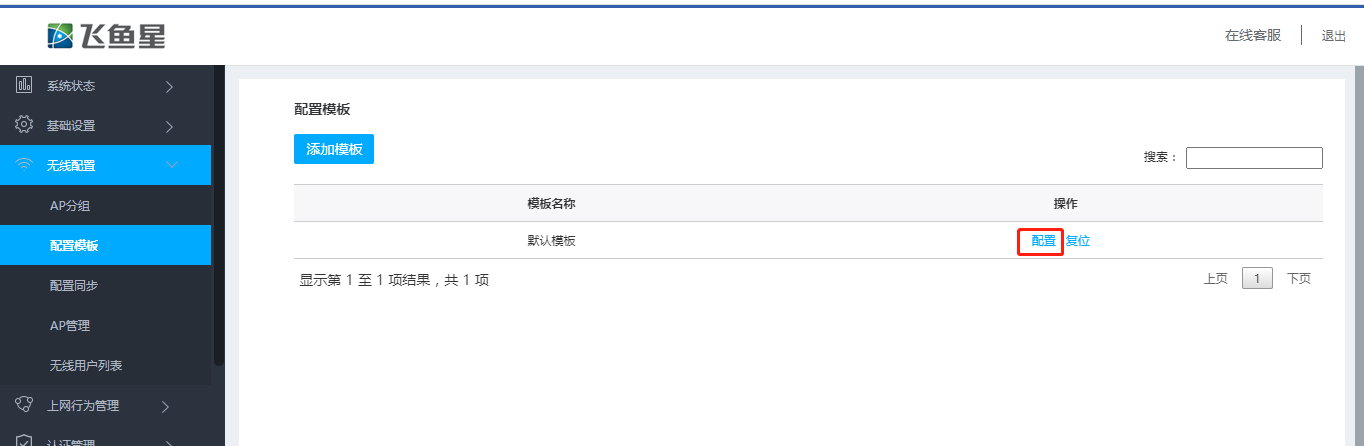
Task: Click the 下页 pagination button
Action: point(1298,279)
